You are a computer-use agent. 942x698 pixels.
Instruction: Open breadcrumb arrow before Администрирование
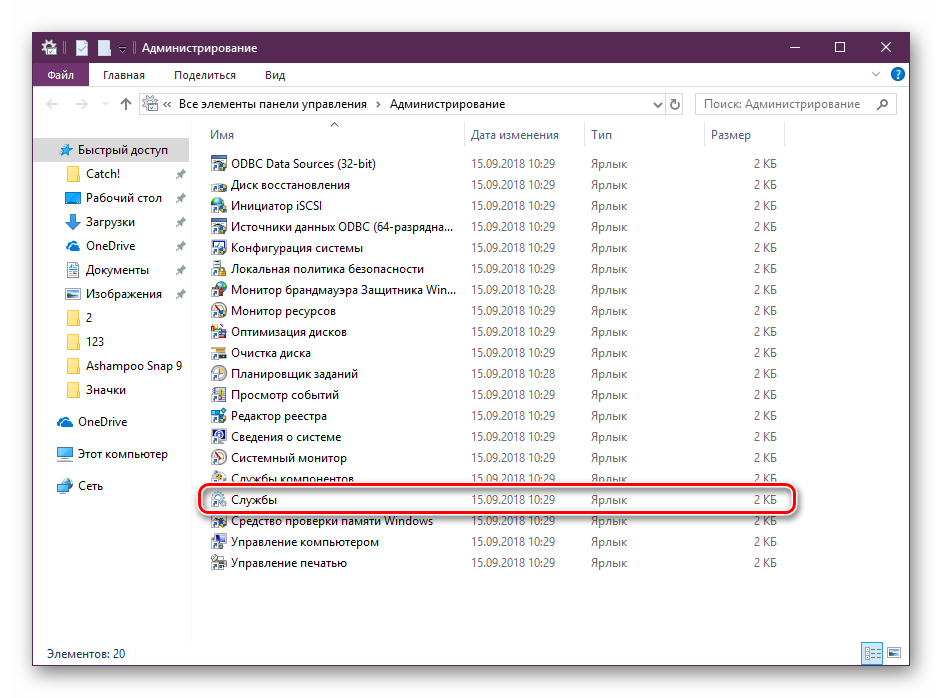378,105
